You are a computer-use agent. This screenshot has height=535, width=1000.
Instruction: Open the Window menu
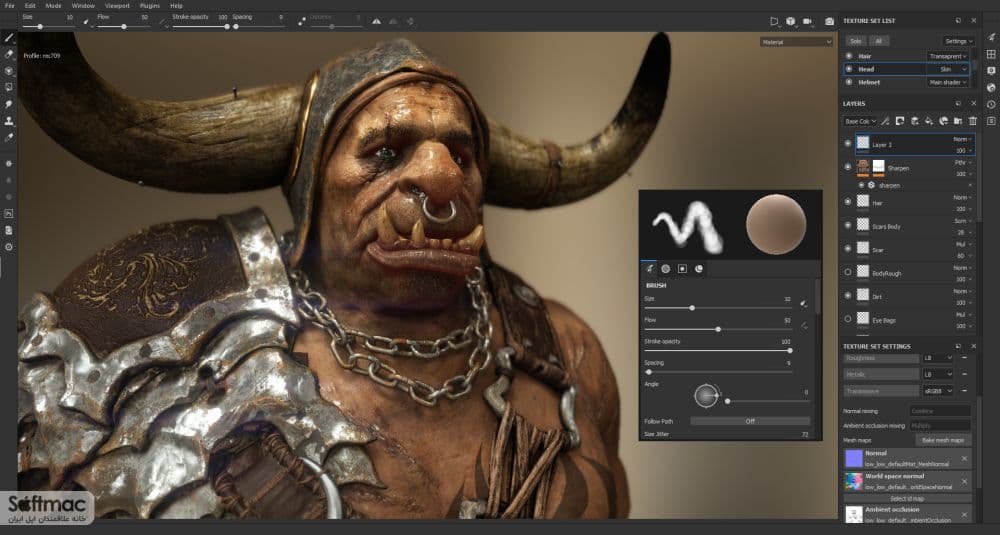(x=83, y=6)
